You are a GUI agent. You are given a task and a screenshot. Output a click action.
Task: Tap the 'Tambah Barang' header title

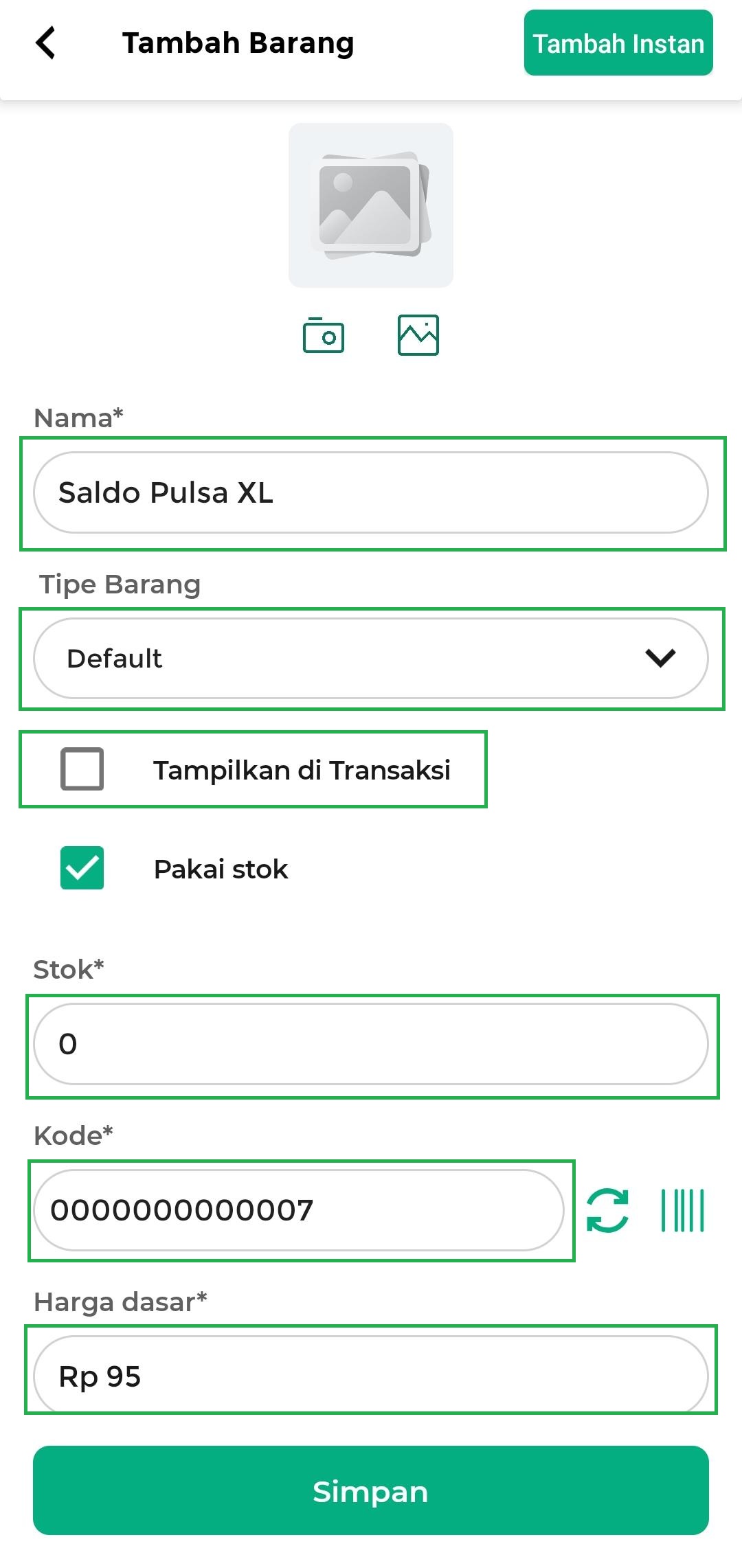238,43
